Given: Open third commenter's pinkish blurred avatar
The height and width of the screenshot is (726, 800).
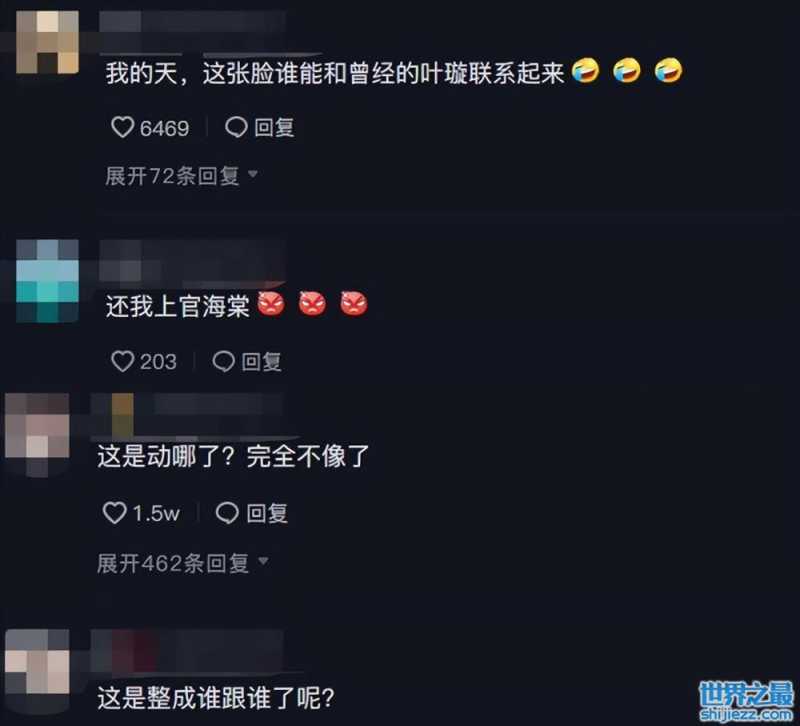Looking at the screenshot, I should coord(37,434).
